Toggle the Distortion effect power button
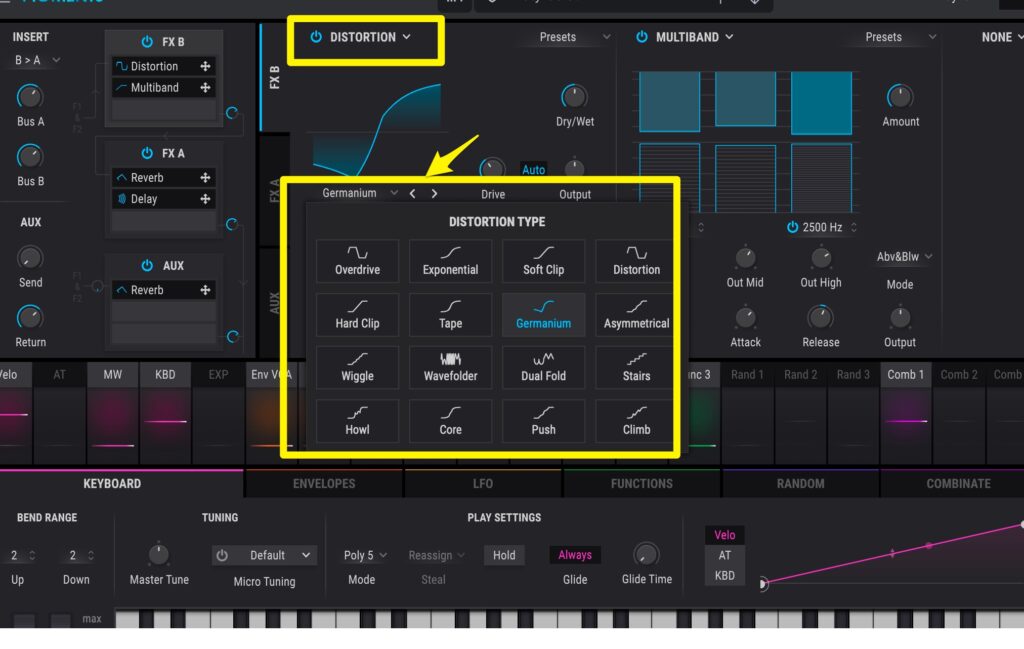The width and height of the screenshot is (1024, 649). (x=316, y=37)
